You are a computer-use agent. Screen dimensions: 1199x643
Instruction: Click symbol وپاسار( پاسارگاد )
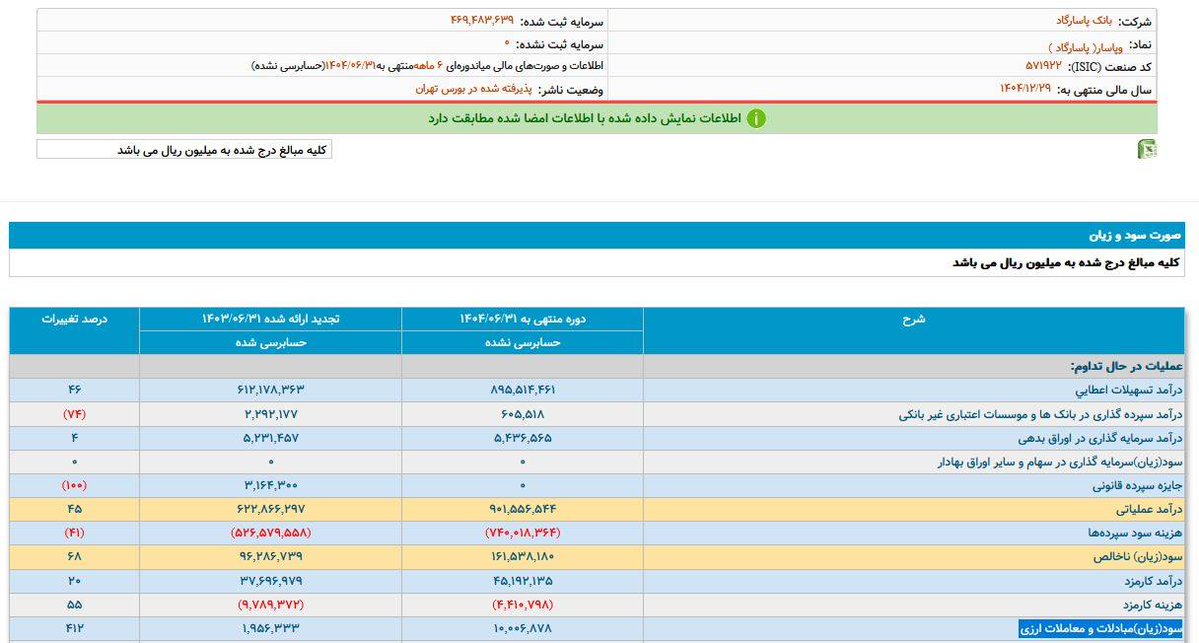click(x=1085, y=47)
